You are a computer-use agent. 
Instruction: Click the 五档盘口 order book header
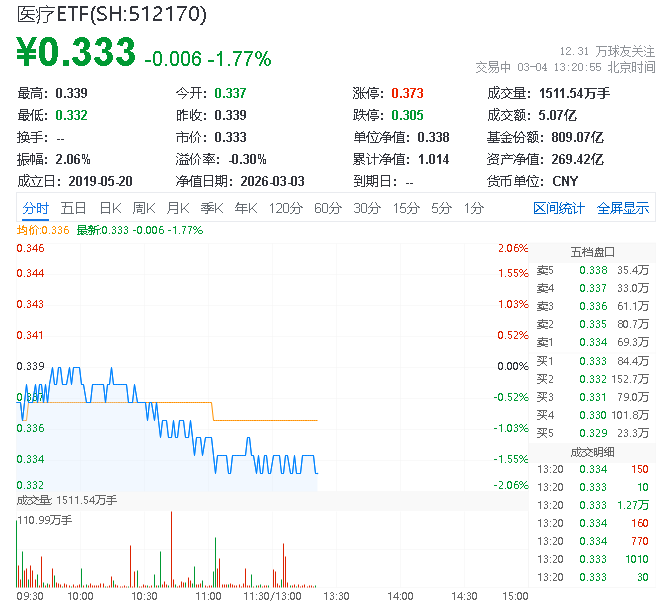tap(592, 251)
